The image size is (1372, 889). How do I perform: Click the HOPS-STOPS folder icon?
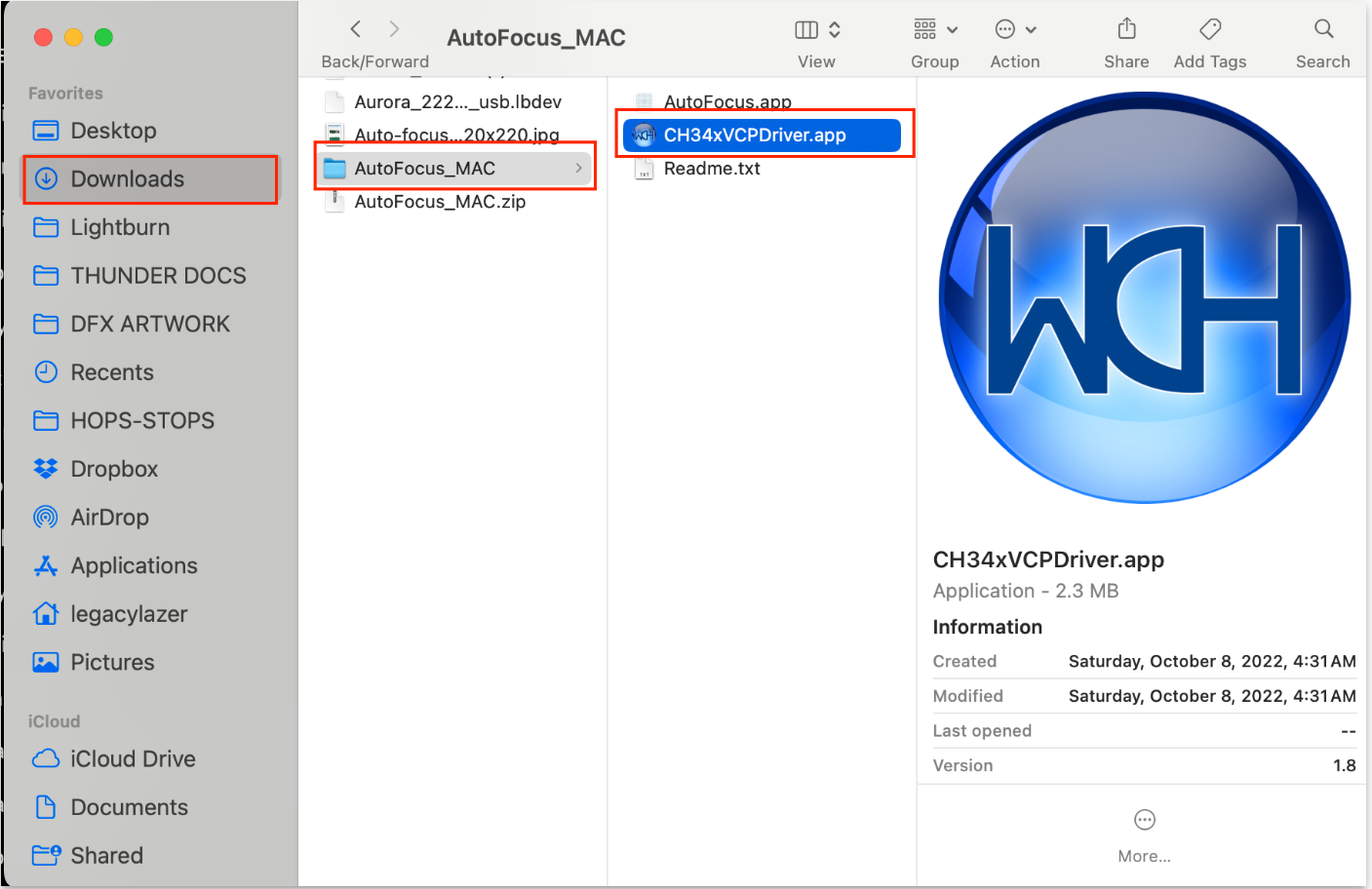point(46,420)
